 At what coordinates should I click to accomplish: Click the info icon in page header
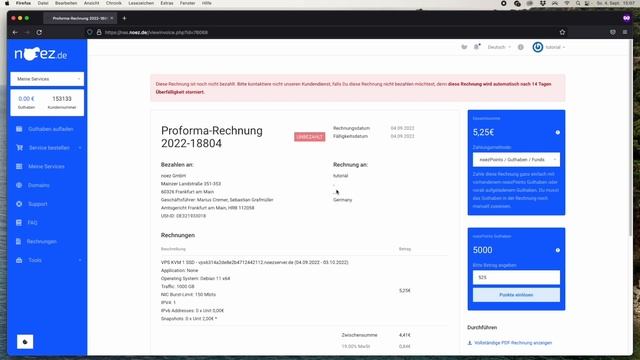click(521, 47)
